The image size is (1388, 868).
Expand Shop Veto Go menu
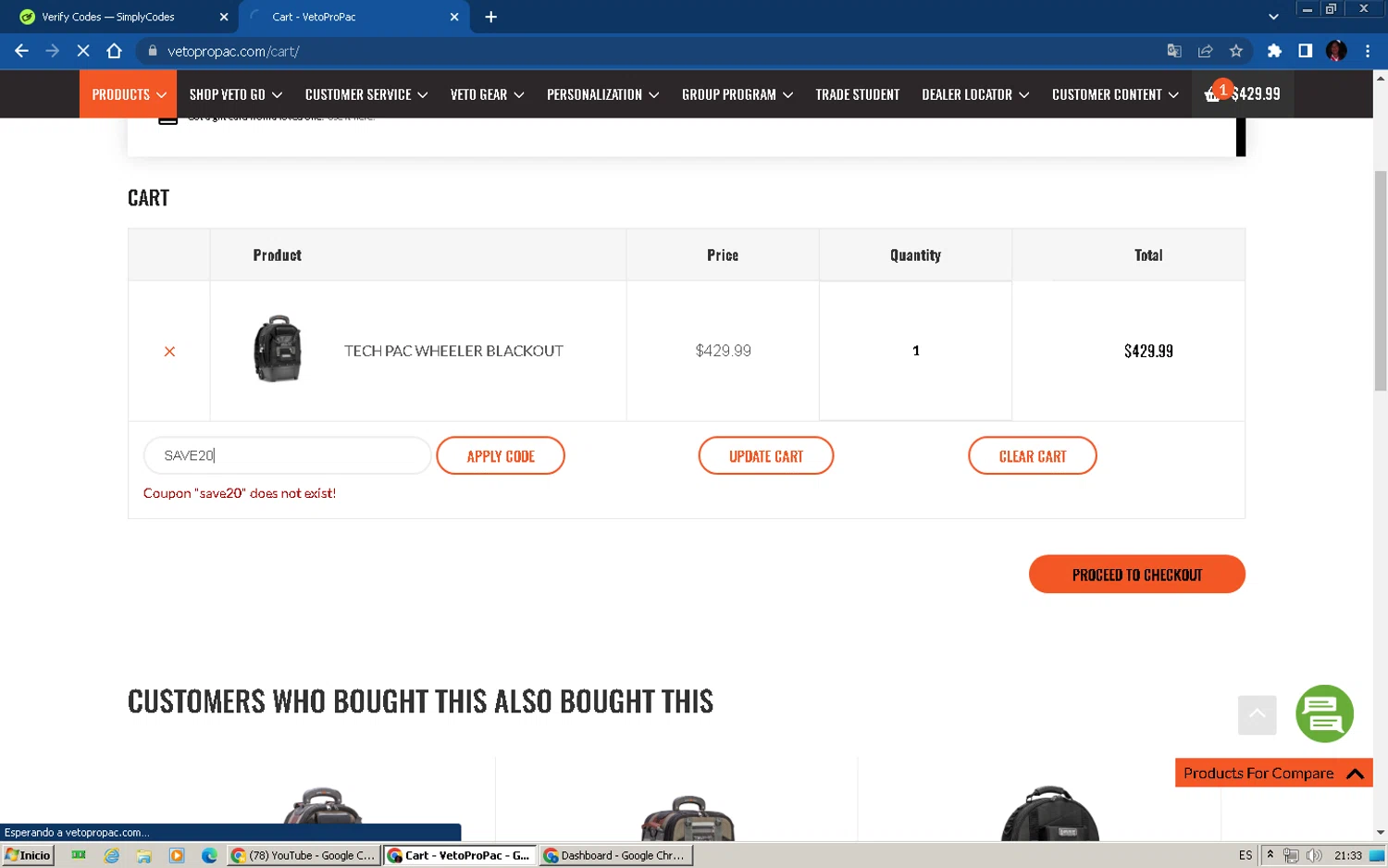click(235, 94)
